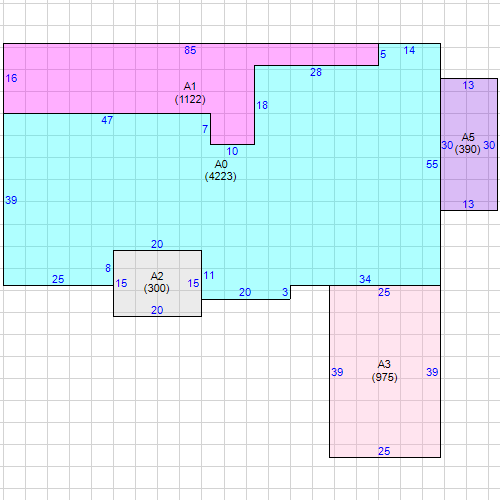Click the A3 (975) pink area label
500x500 pixels.
(384, 371)
